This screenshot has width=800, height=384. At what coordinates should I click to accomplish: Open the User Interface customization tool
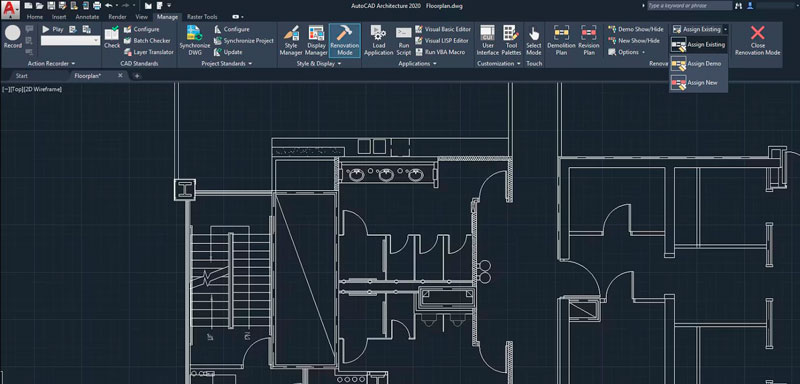488,40
